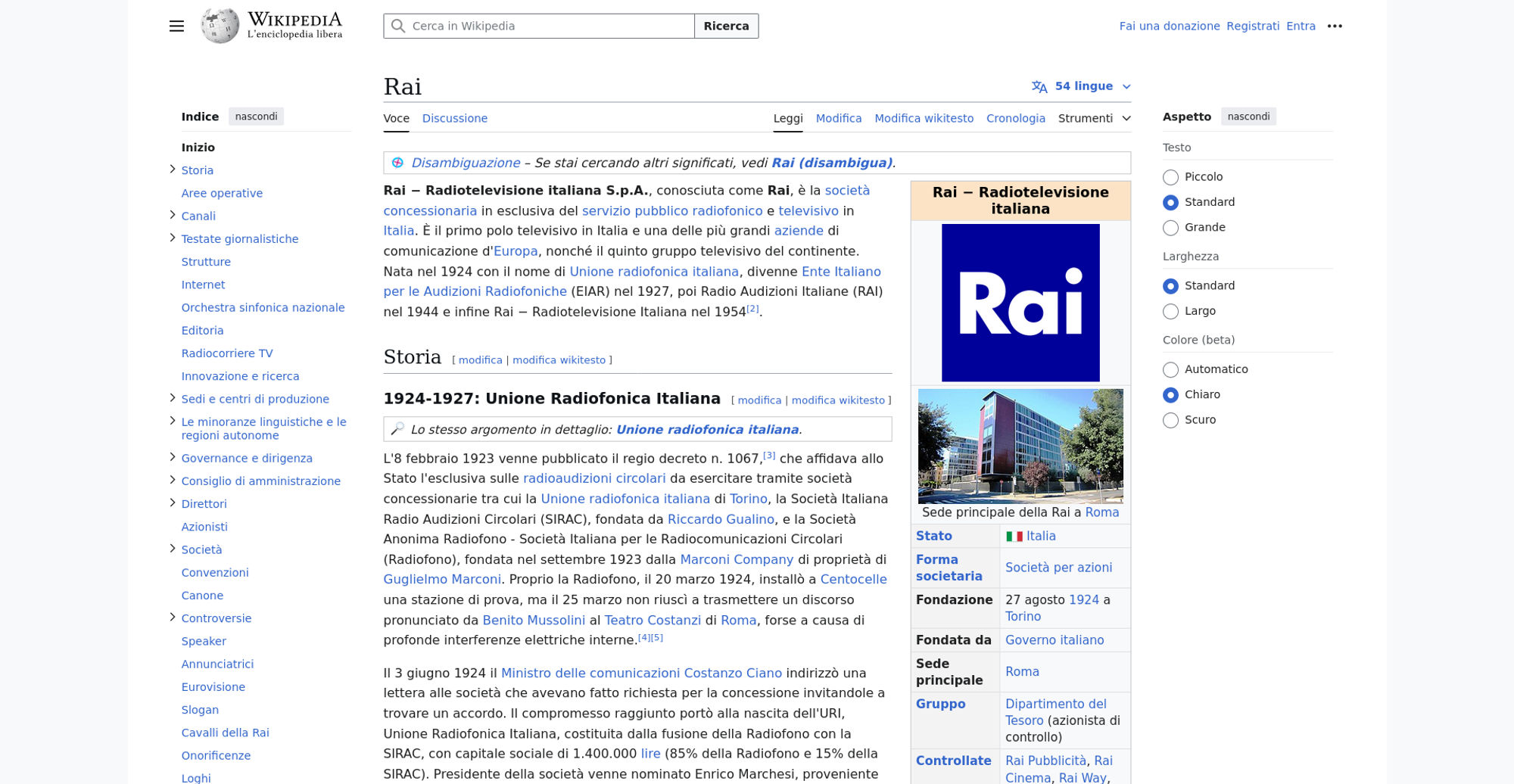
Task: Select the Leggi tab
Action: pos(788,118)
